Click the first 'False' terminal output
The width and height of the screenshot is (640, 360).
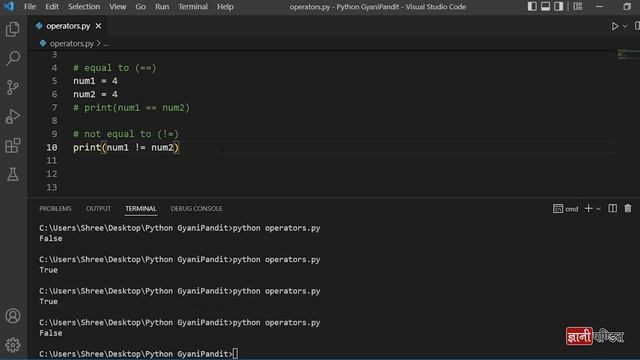click(51, 238)
